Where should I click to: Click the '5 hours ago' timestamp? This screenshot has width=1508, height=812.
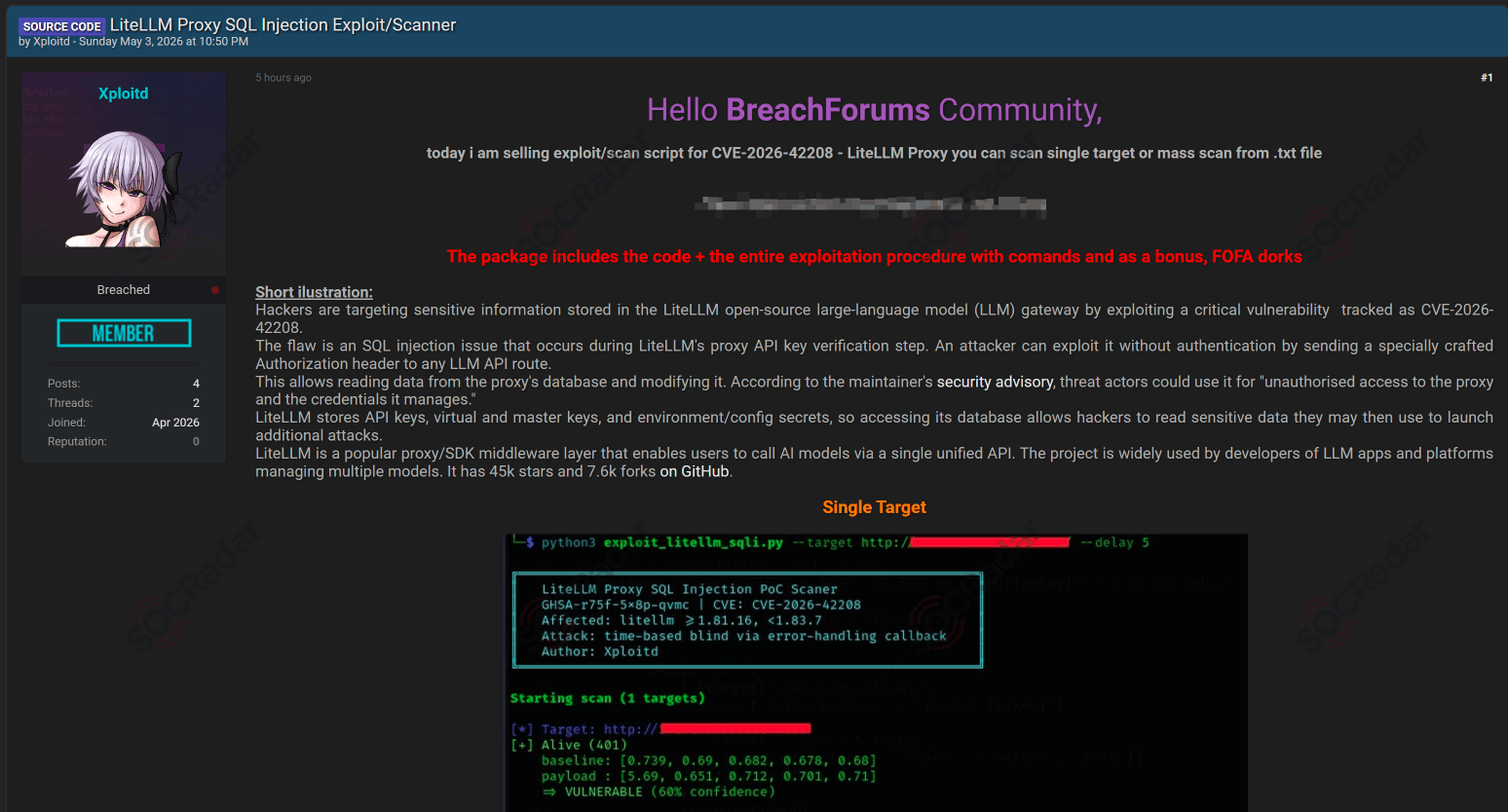[283, 78]
